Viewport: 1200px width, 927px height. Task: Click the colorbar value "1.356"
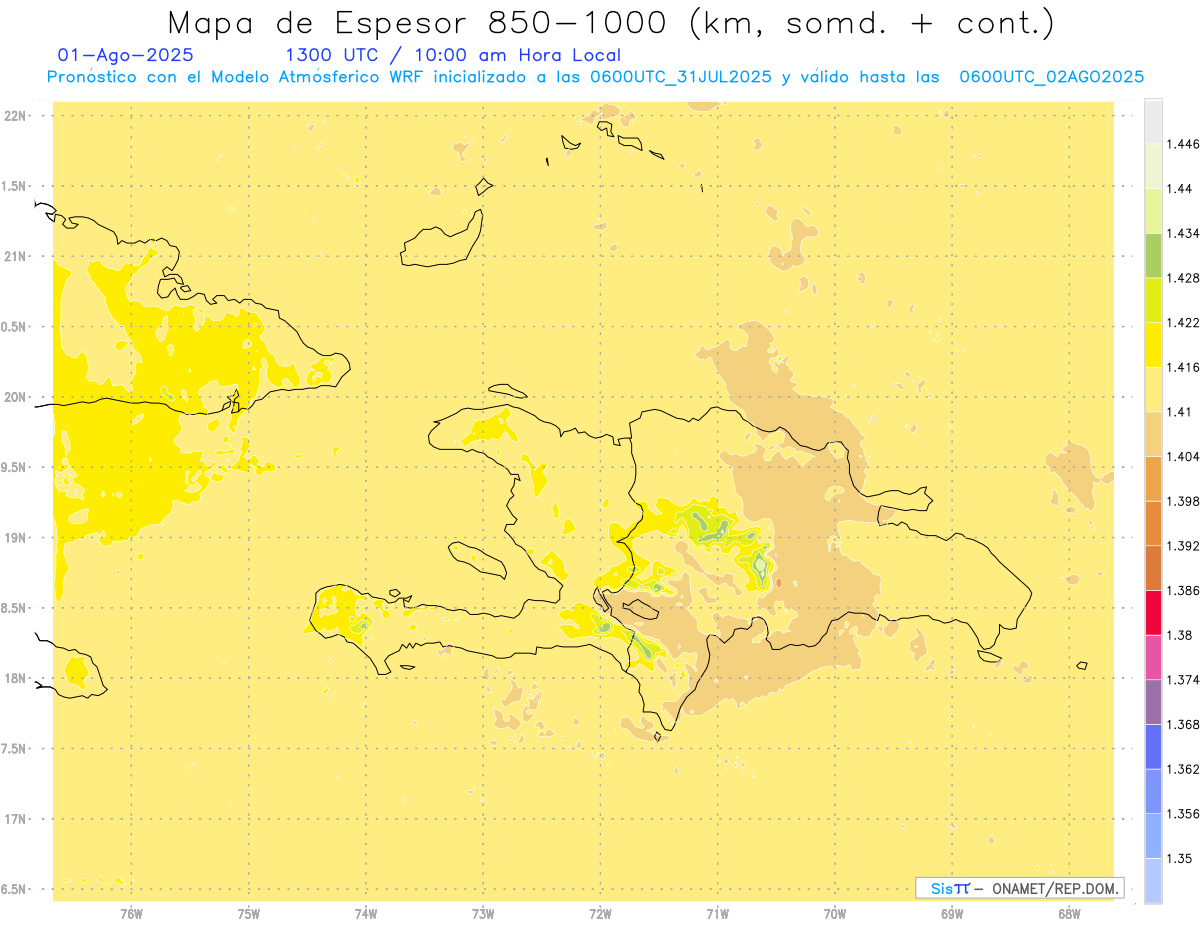(x=1183, y=814)
